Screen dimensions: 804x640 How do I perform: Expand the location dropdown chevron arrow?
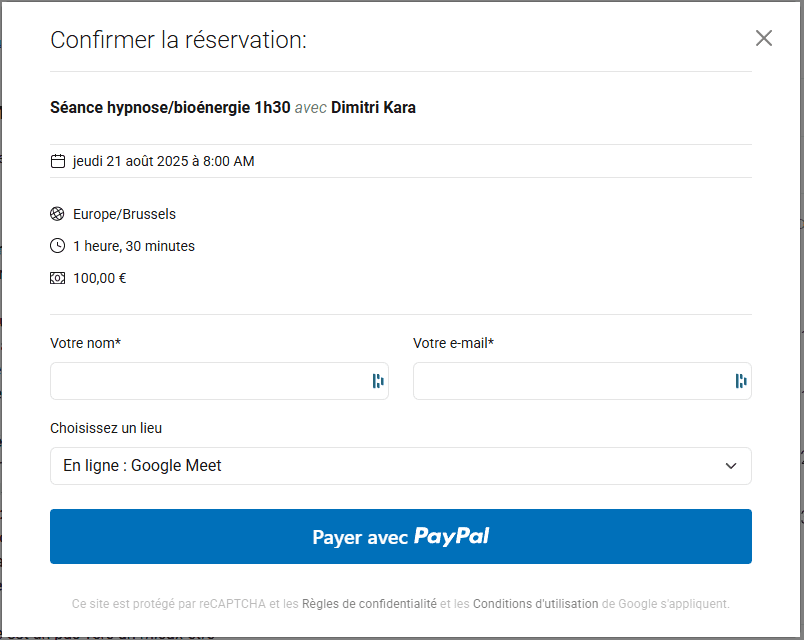click(731, 466)
